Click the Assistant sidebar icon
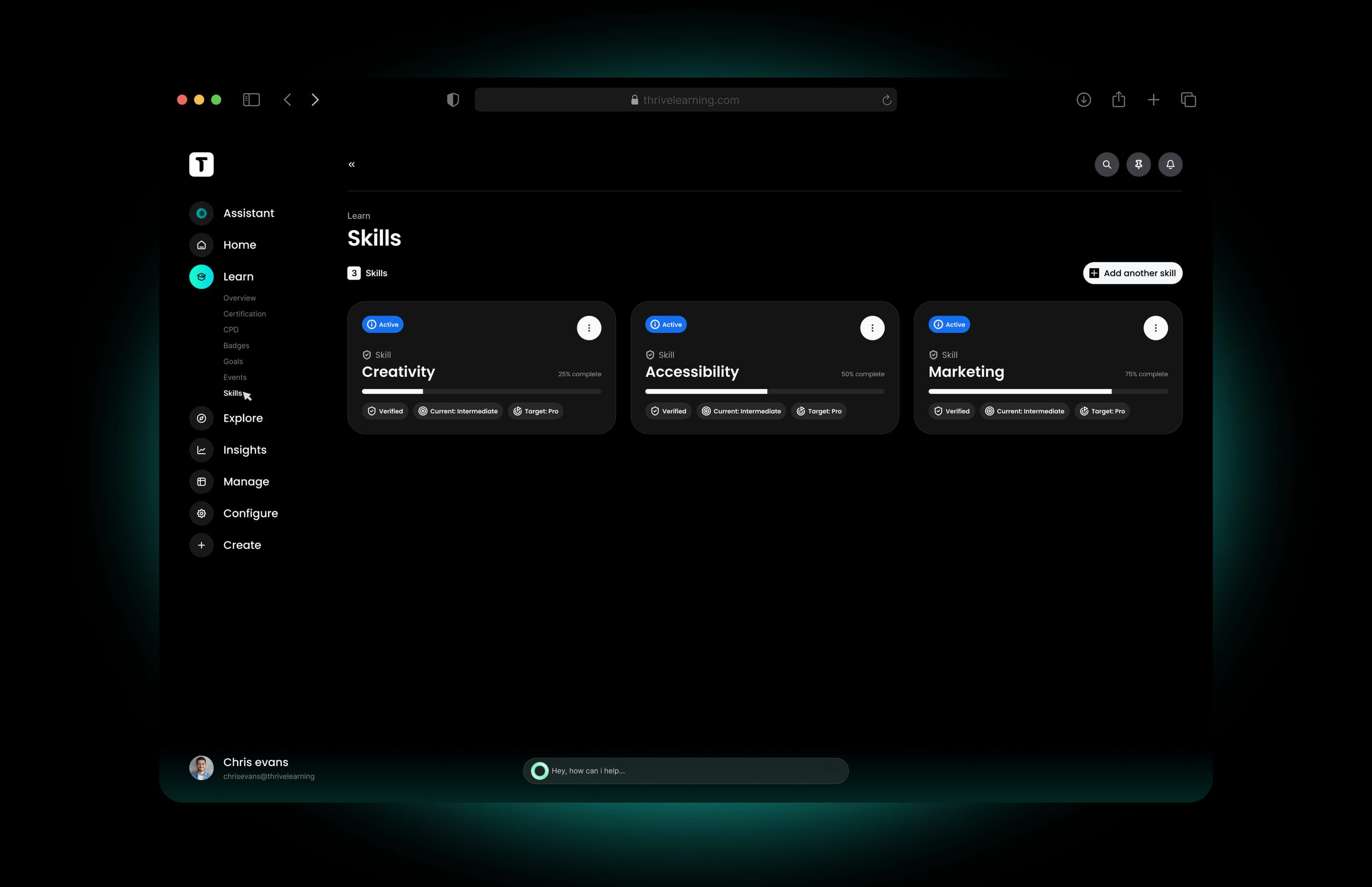The image size is (1372, 887). tap(202, 213)
